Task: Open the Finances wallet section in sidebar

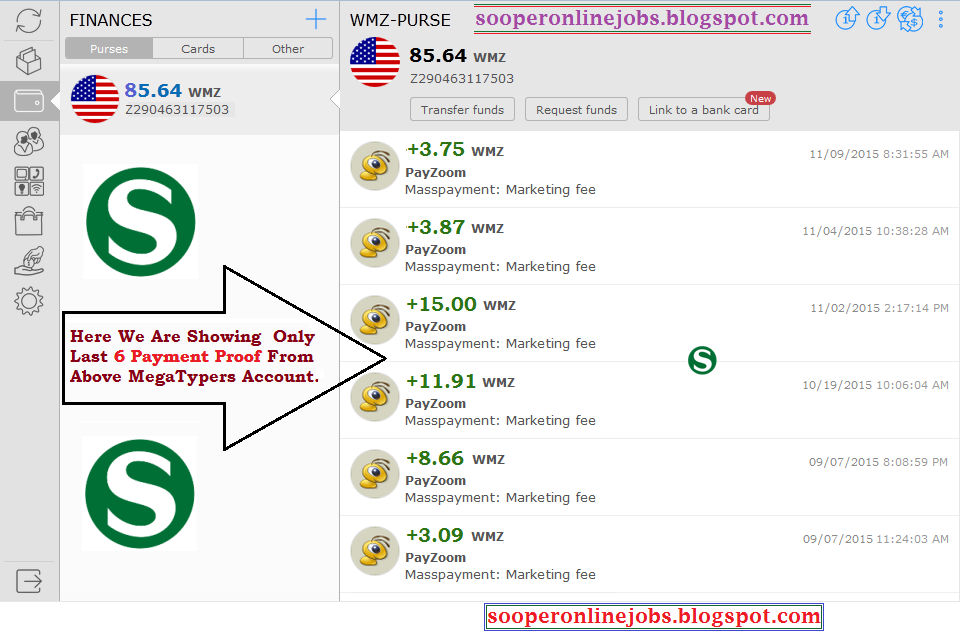Action: (29, 100)
